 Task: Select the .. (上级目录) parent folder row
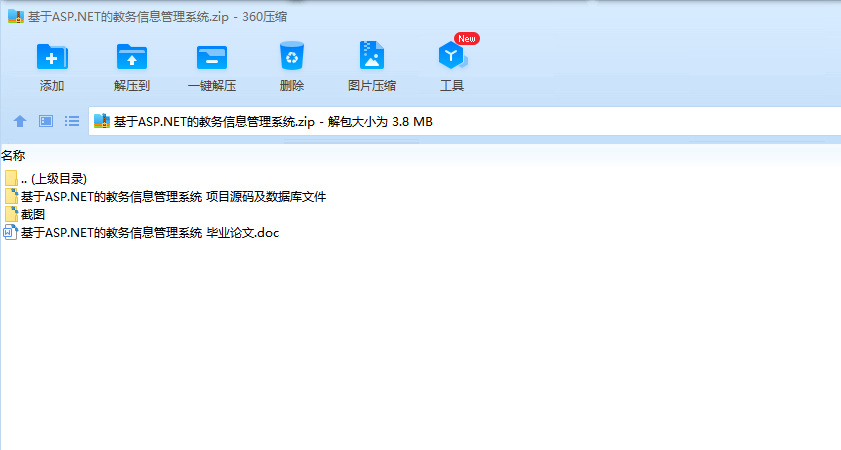click(46, 179)
